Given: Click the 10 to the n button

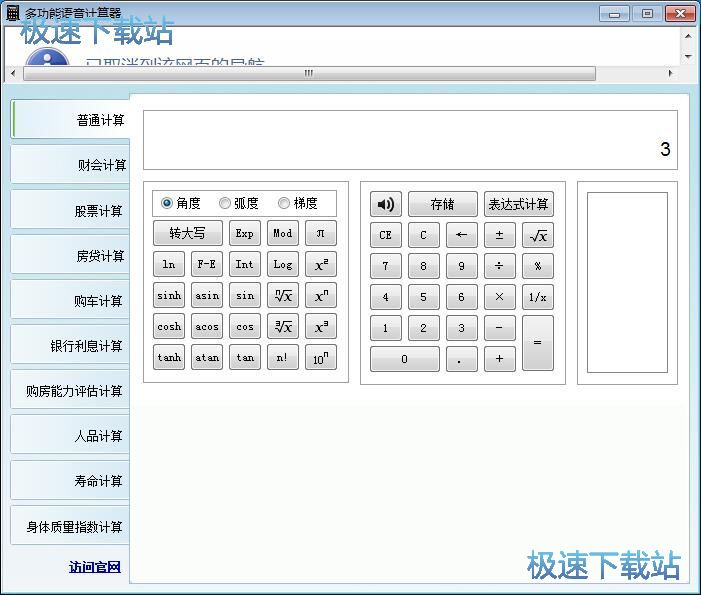Looking at the screenshot, I should (x=321, y=357).
